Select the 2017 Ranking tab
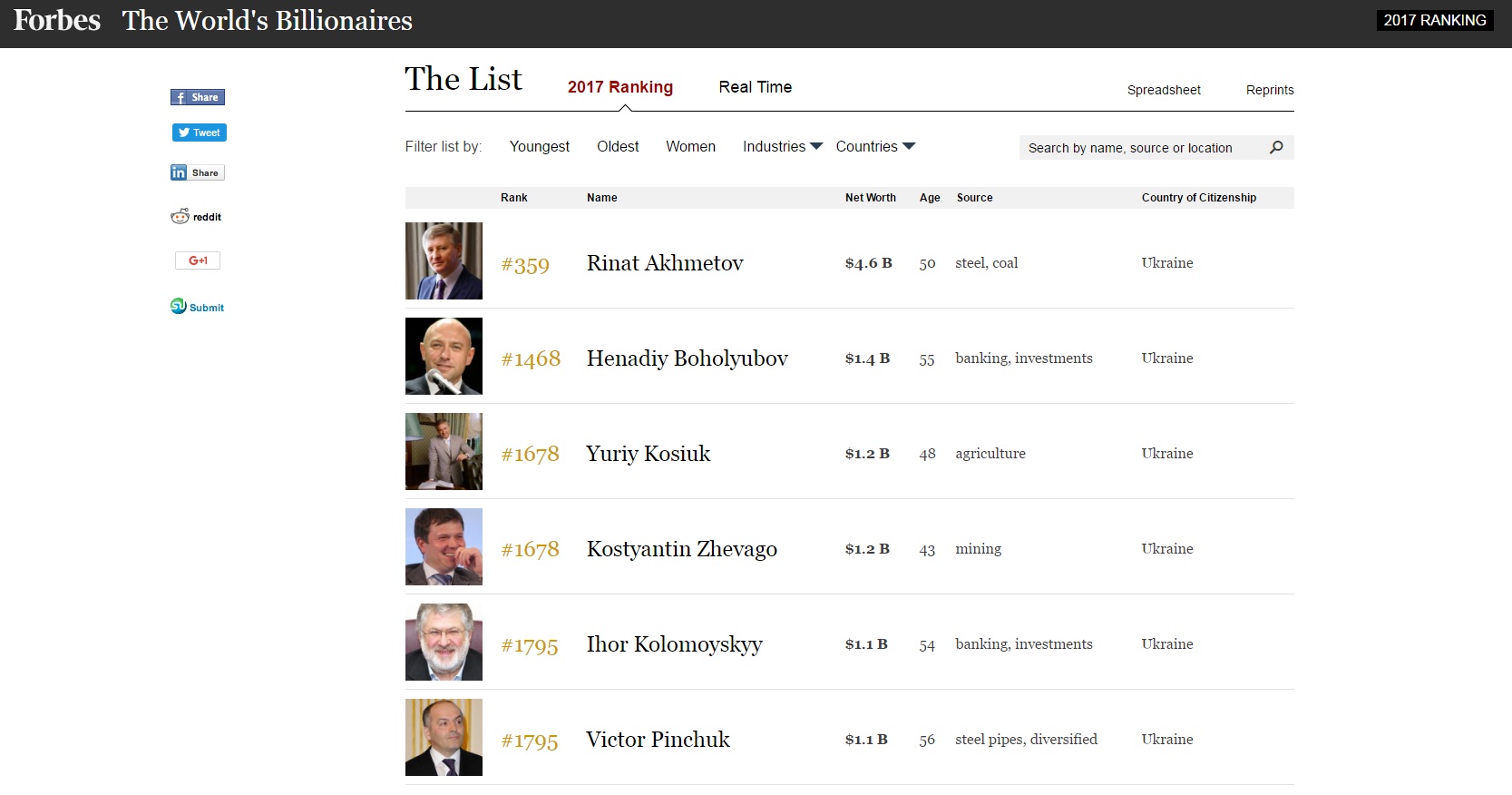The image size is (1512, 795). [x=620, y=87]
